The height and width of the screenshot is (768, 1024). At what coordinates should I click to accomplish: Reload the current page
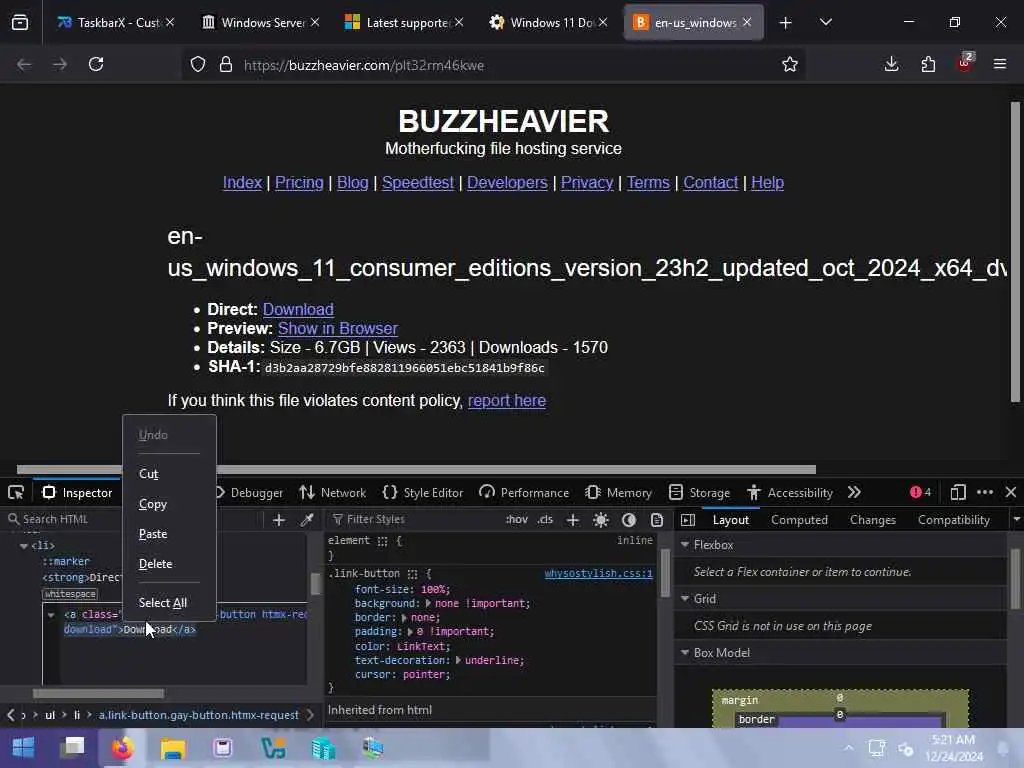[x=96, y=64]
